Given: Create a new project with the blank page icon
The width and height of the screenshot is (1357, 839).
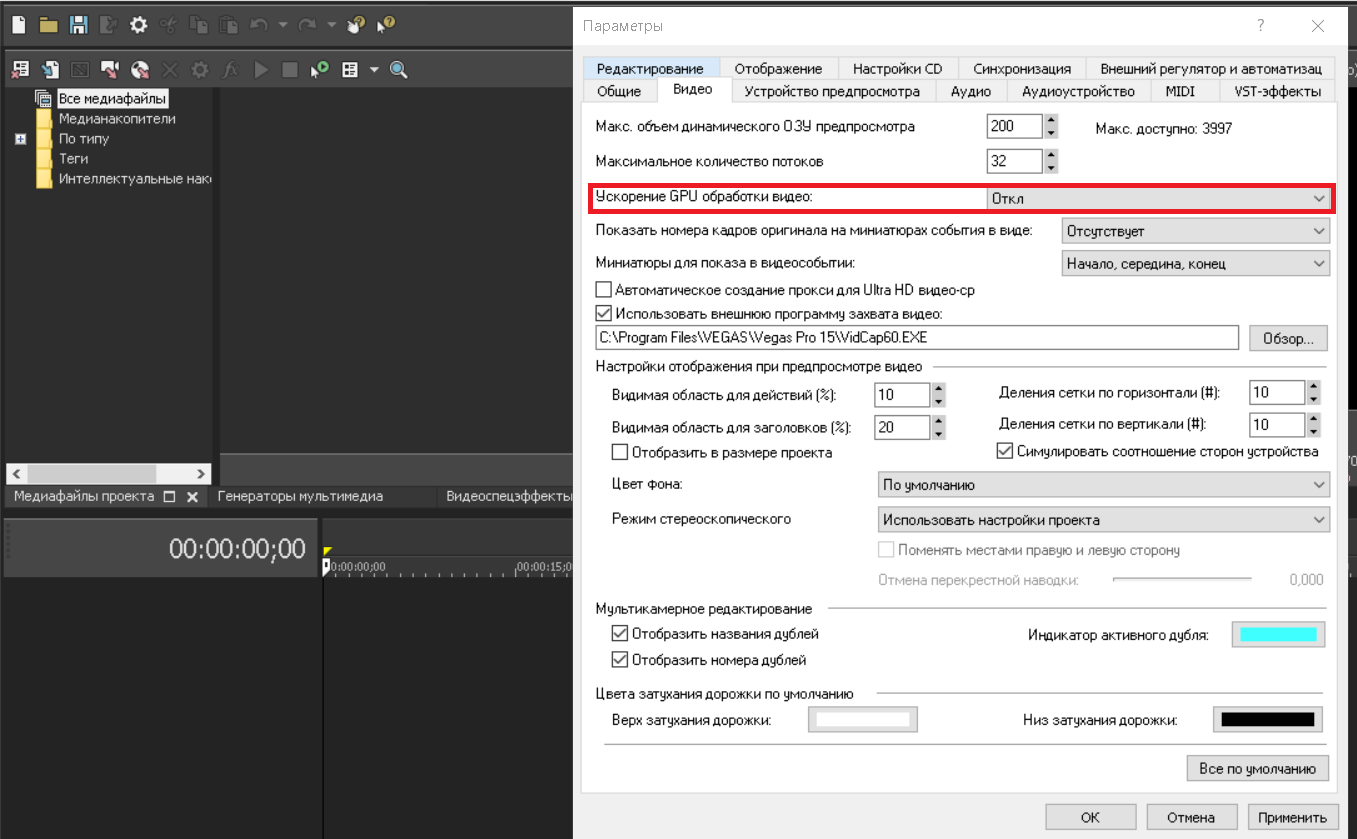Looking at the screenshot, I should pyautogui.click(x=19, y=24).
